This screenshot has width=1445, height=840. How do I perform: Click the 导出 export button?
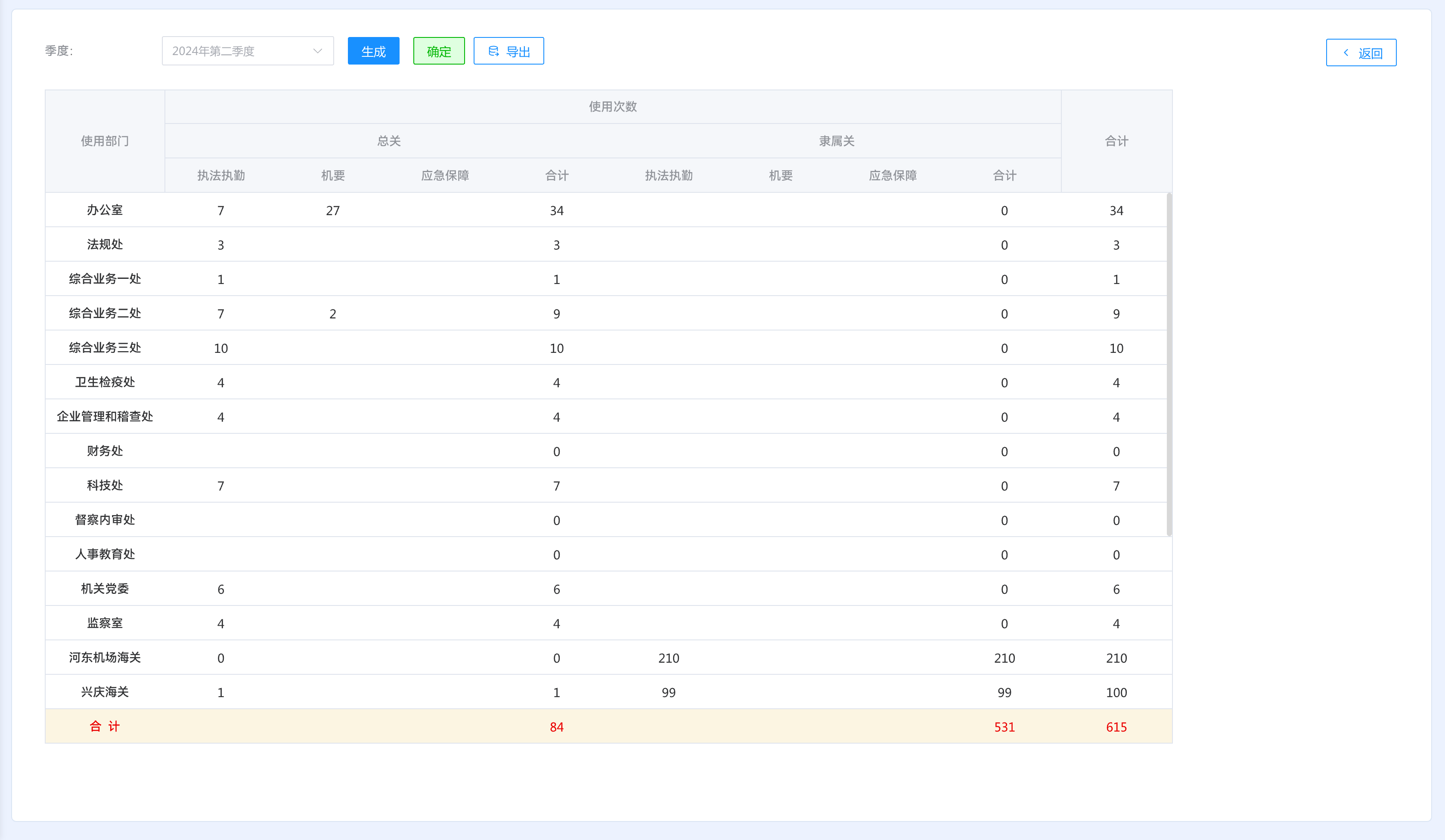pyautogui.click(x=509, y=52)
